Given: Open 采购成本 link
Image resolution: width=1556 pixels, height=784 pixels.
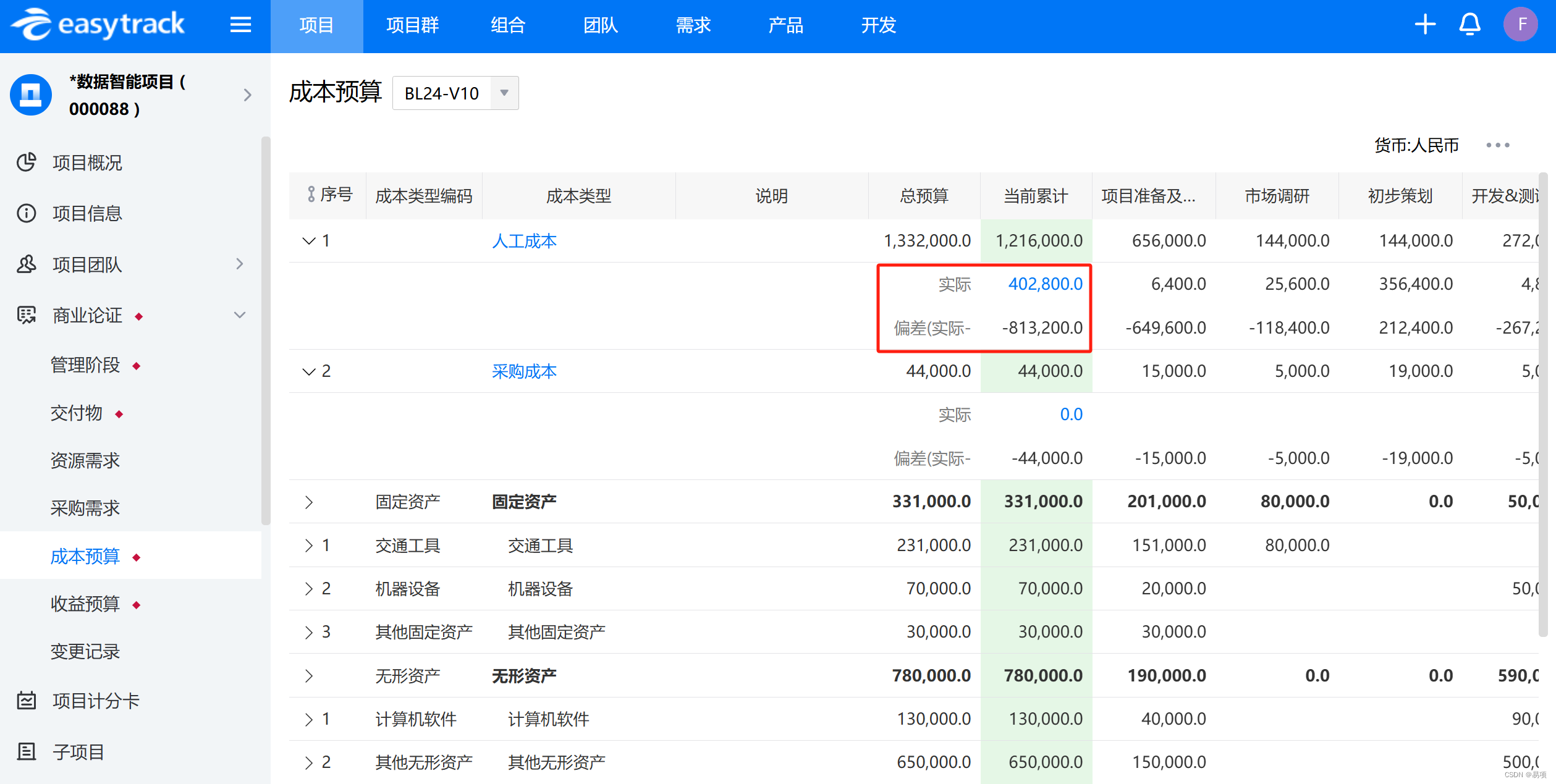Looking at the screenshot, I should click(524, 371).
